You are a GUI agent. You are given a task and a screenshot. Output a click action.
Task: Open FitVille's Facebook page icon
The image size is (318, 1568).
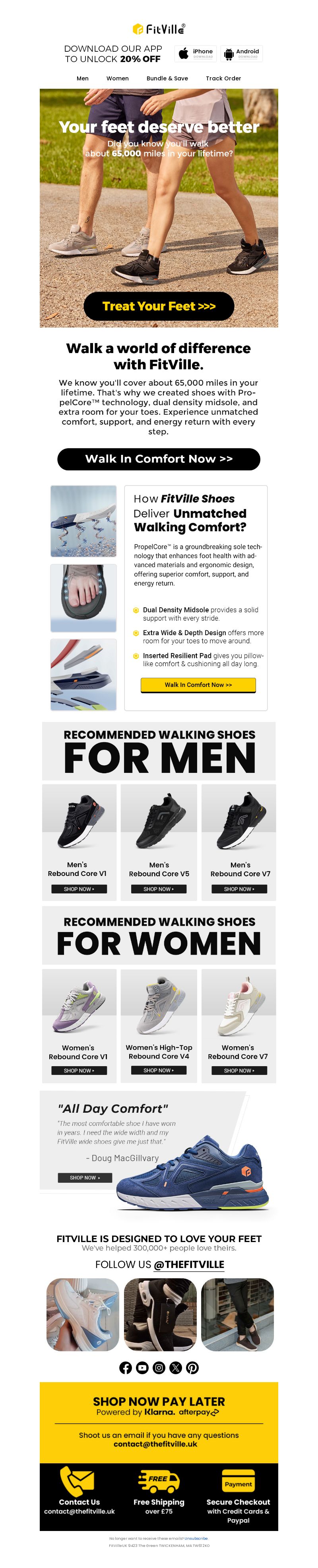[x=125, y=1368]
